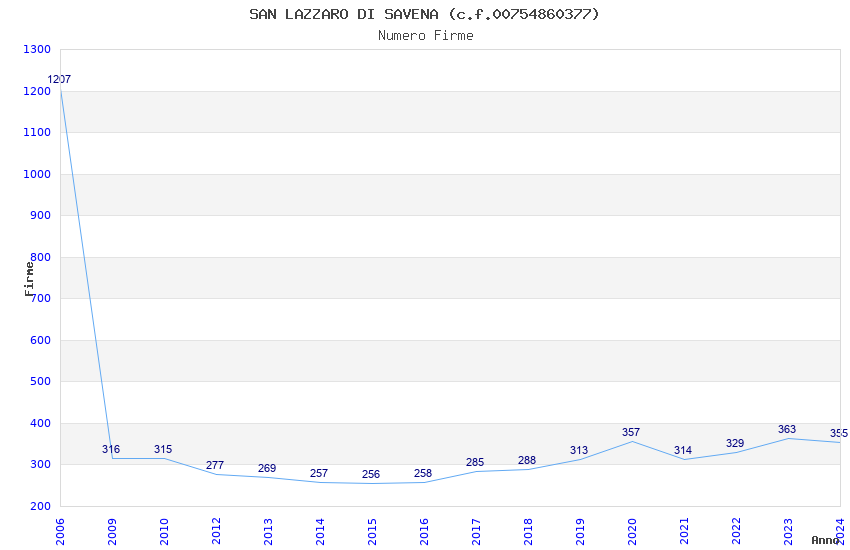Click the y-axis value 600
Image resolution: width=850 pixels, height=550 pixels.
40,340
